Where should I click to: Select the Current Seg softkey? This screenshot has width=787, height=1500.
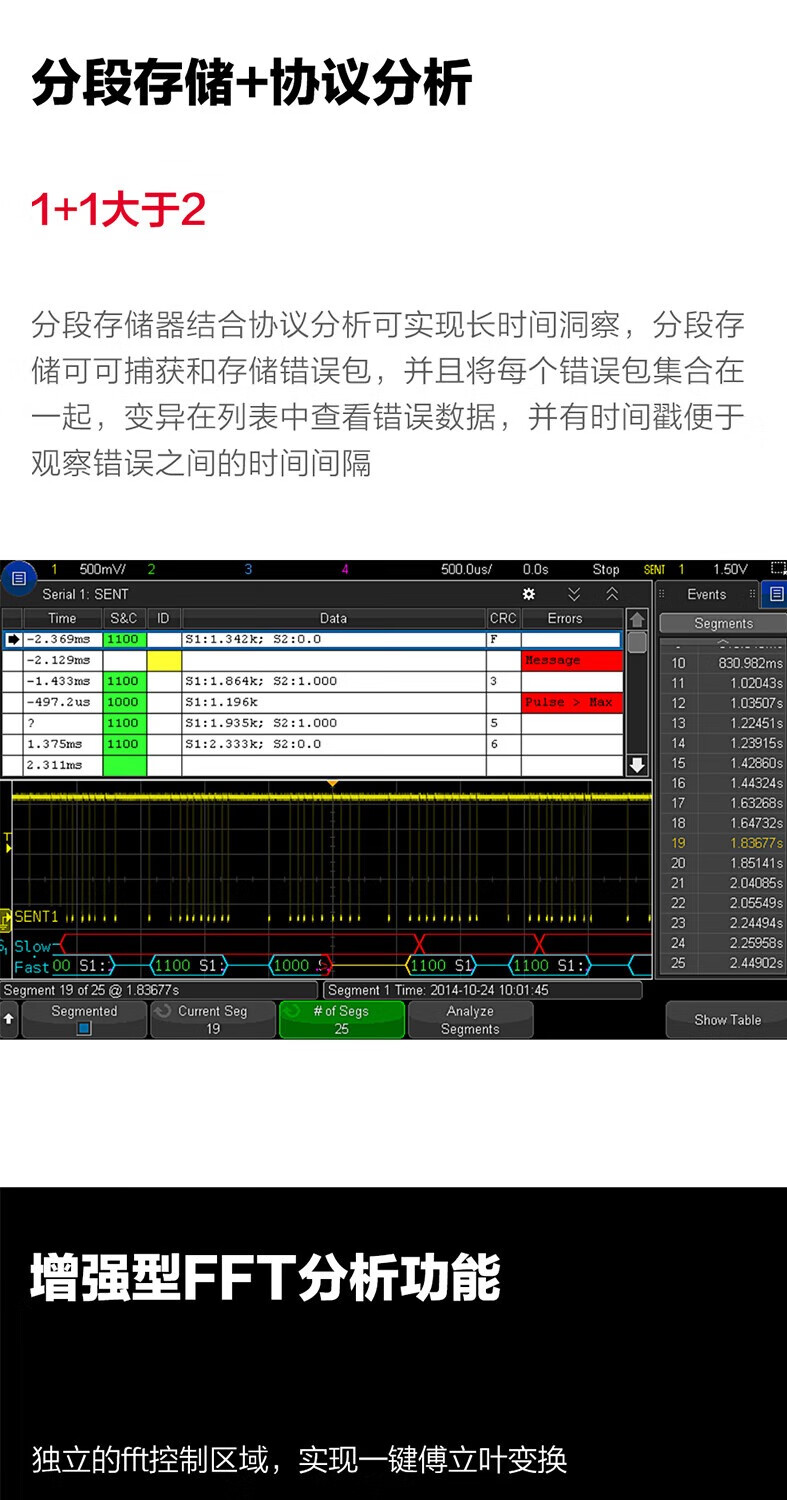[212, 1020]
